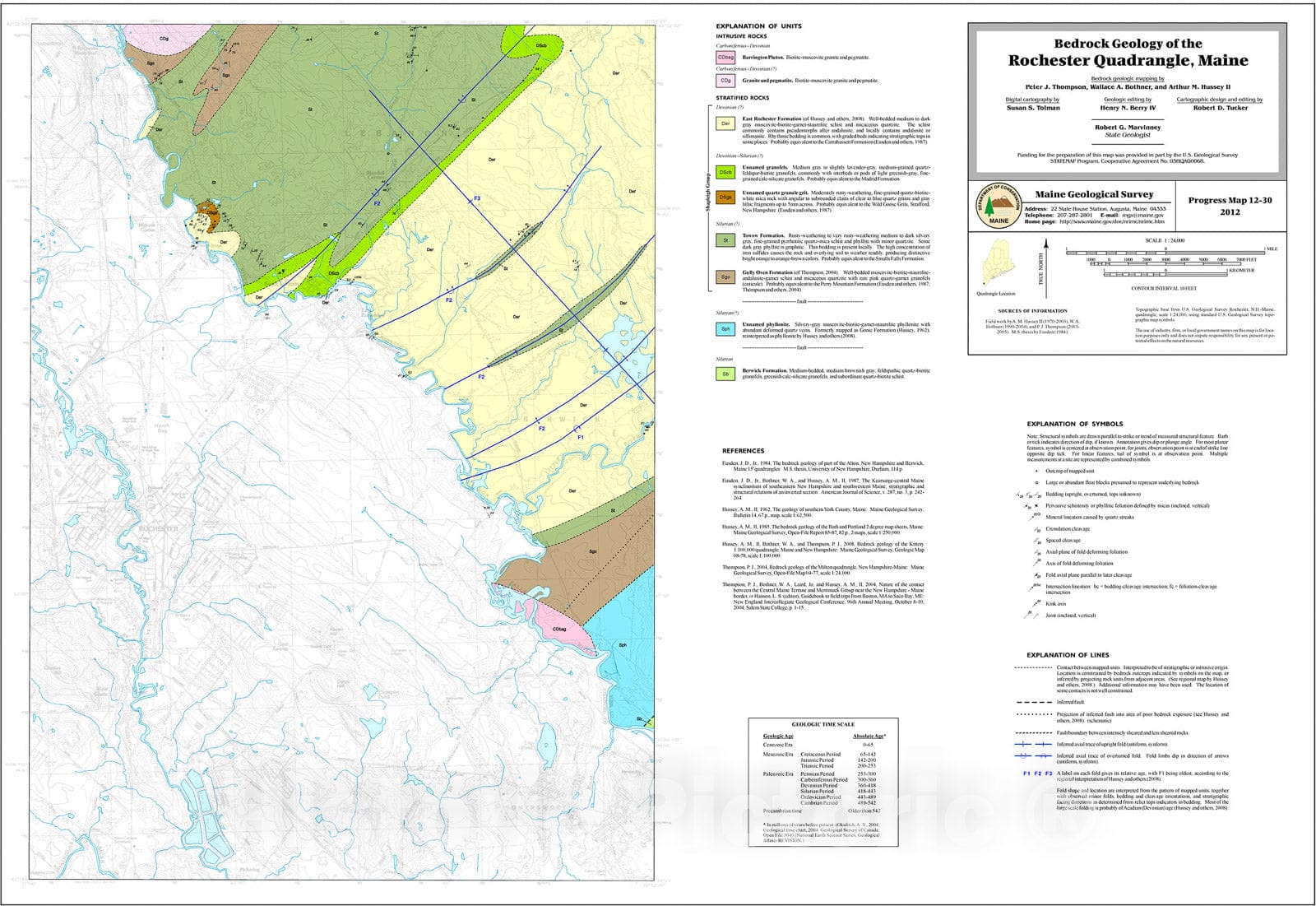Click the cyan Sph unit label on the map
Screen dimensions: 1316x906
[x=623, y=645]
